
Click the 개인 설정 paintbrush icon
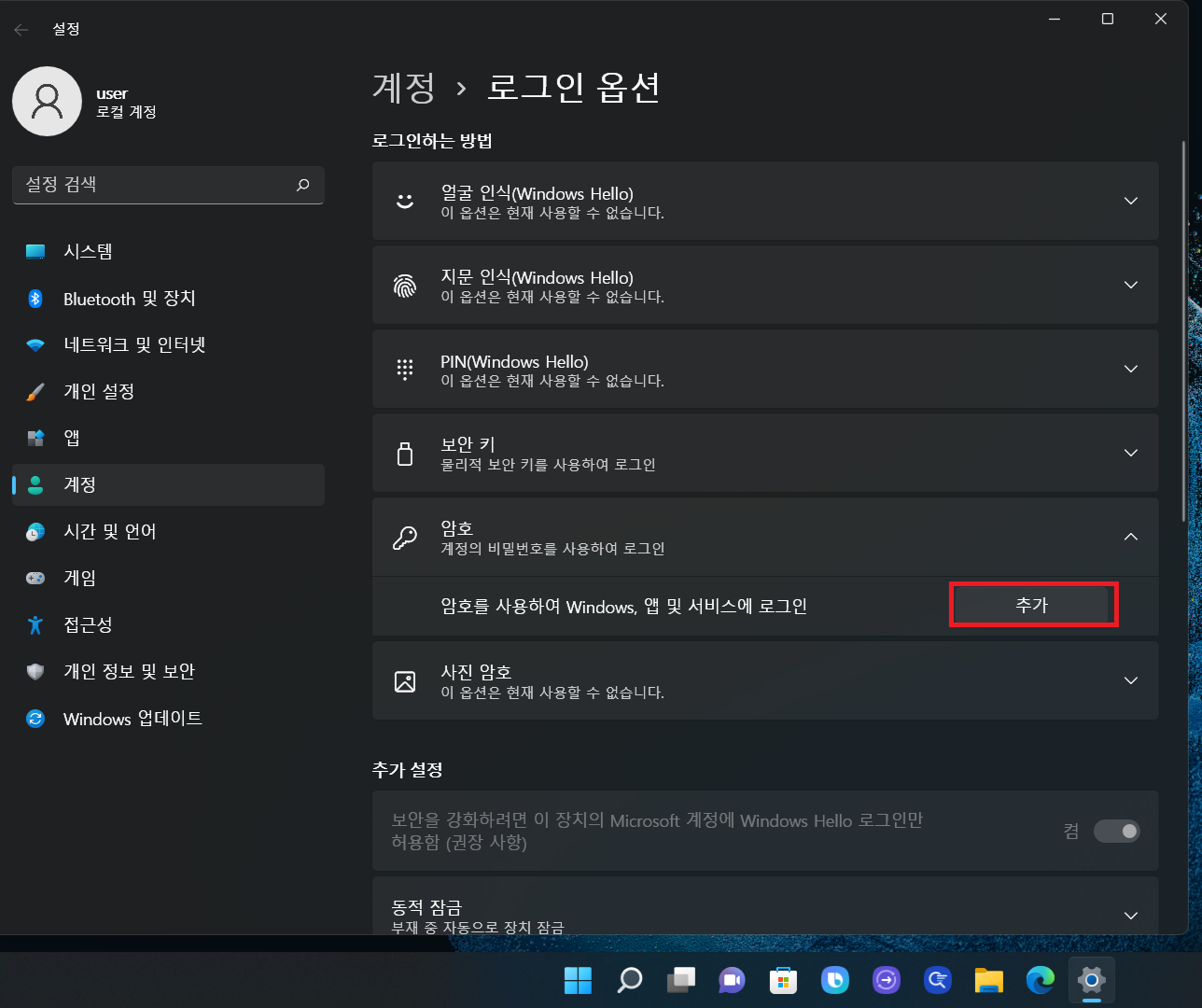pos(35,392)
